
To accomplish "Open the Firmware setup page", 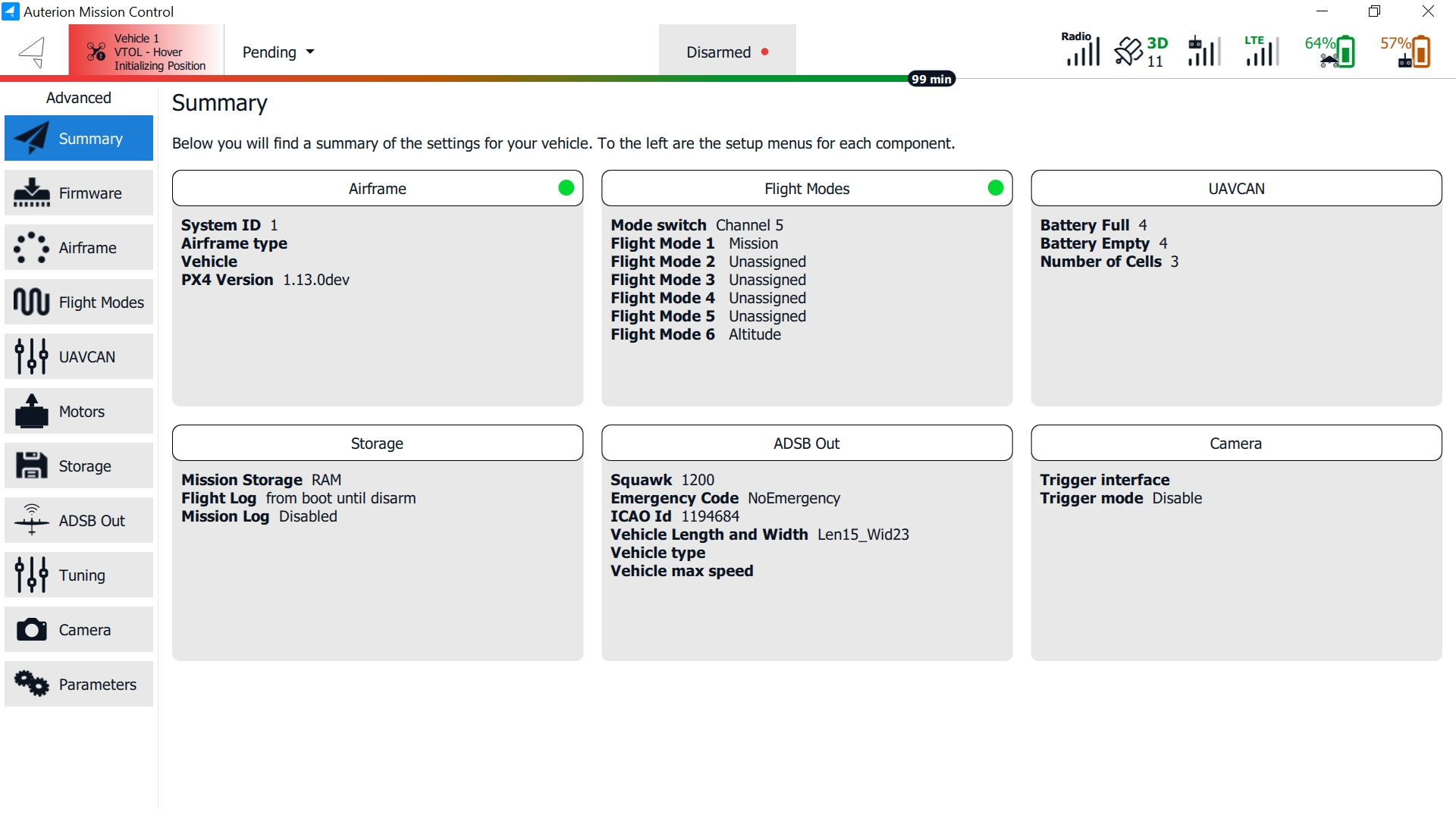I will [x=79, y=193].
